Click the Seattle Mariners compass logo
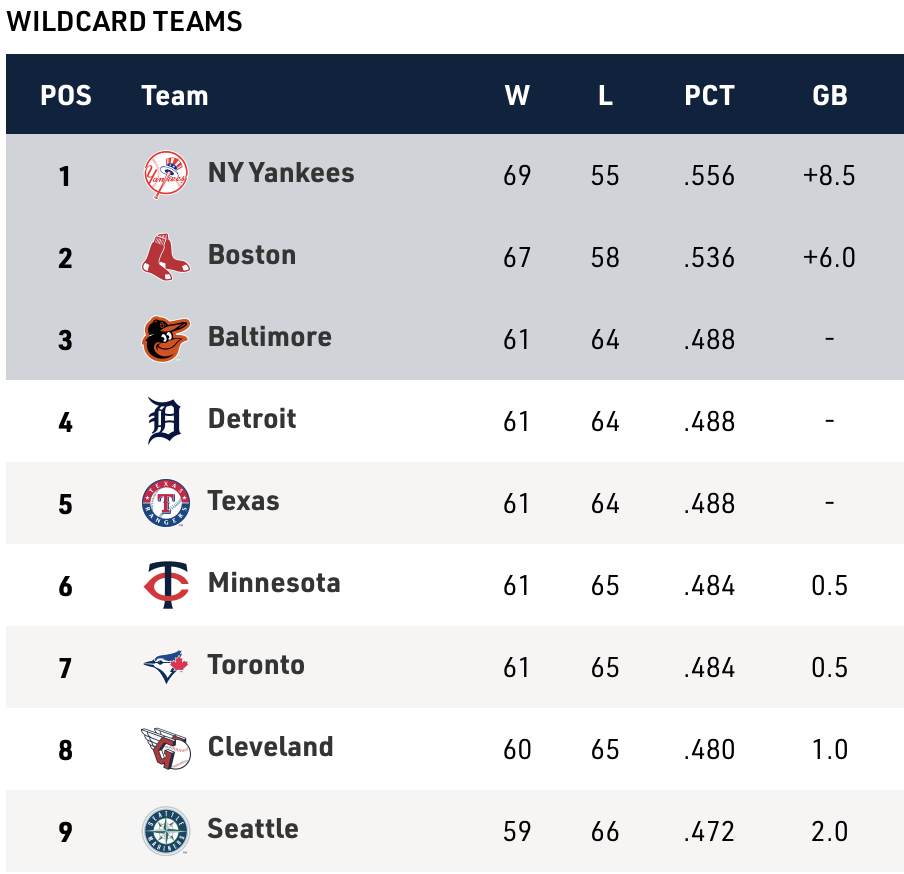This screenshot has height=874, width=904. point(166,831)
